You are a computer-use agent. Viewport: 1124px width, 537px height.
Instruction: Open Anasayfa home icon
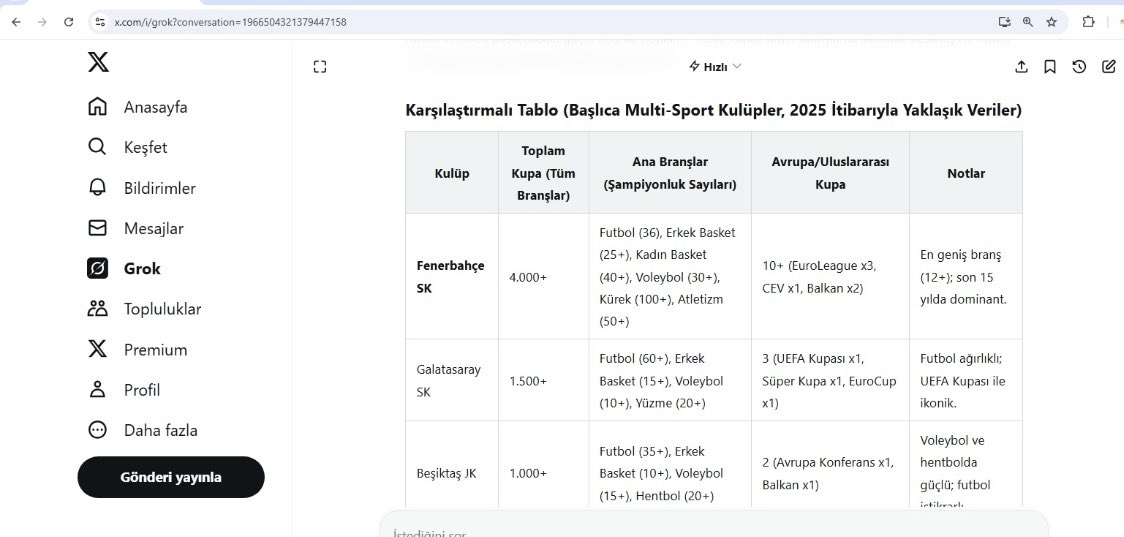click(x=97, y=107)
